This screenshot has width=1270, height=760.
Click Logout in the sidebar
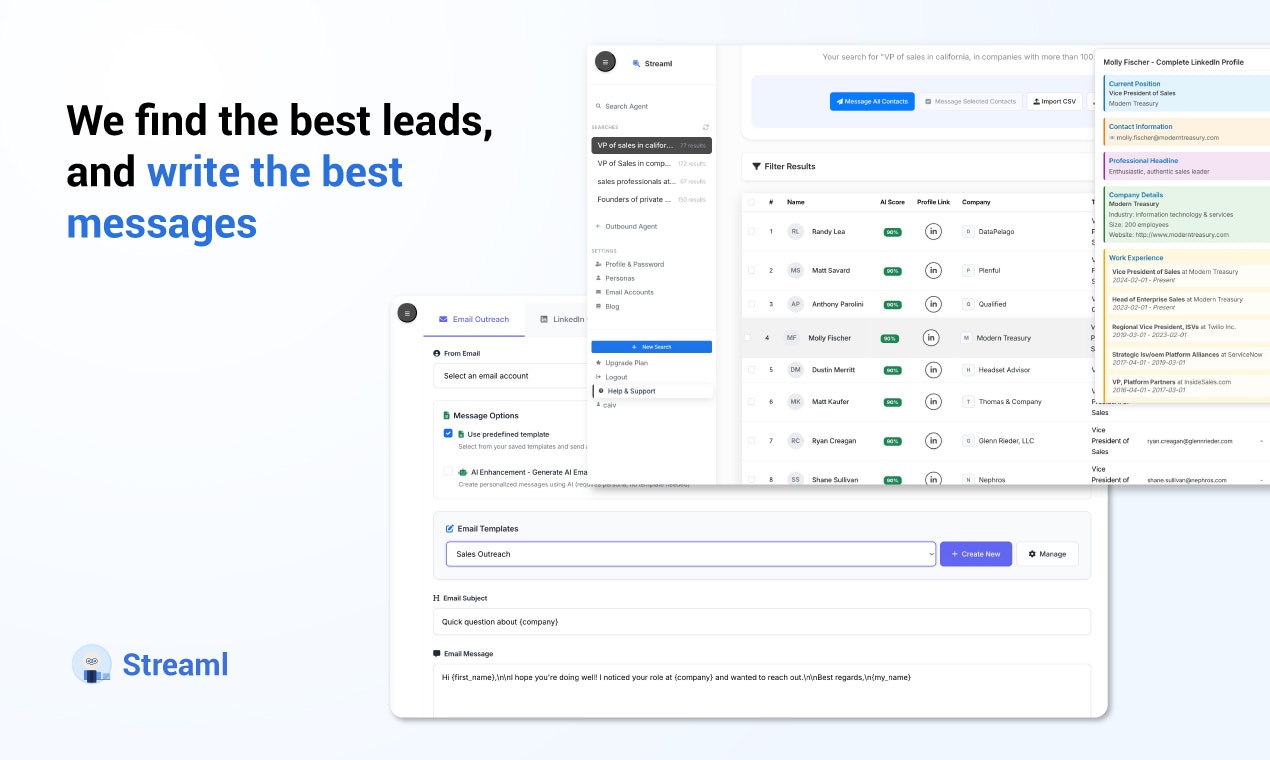(x=616, y=377)
